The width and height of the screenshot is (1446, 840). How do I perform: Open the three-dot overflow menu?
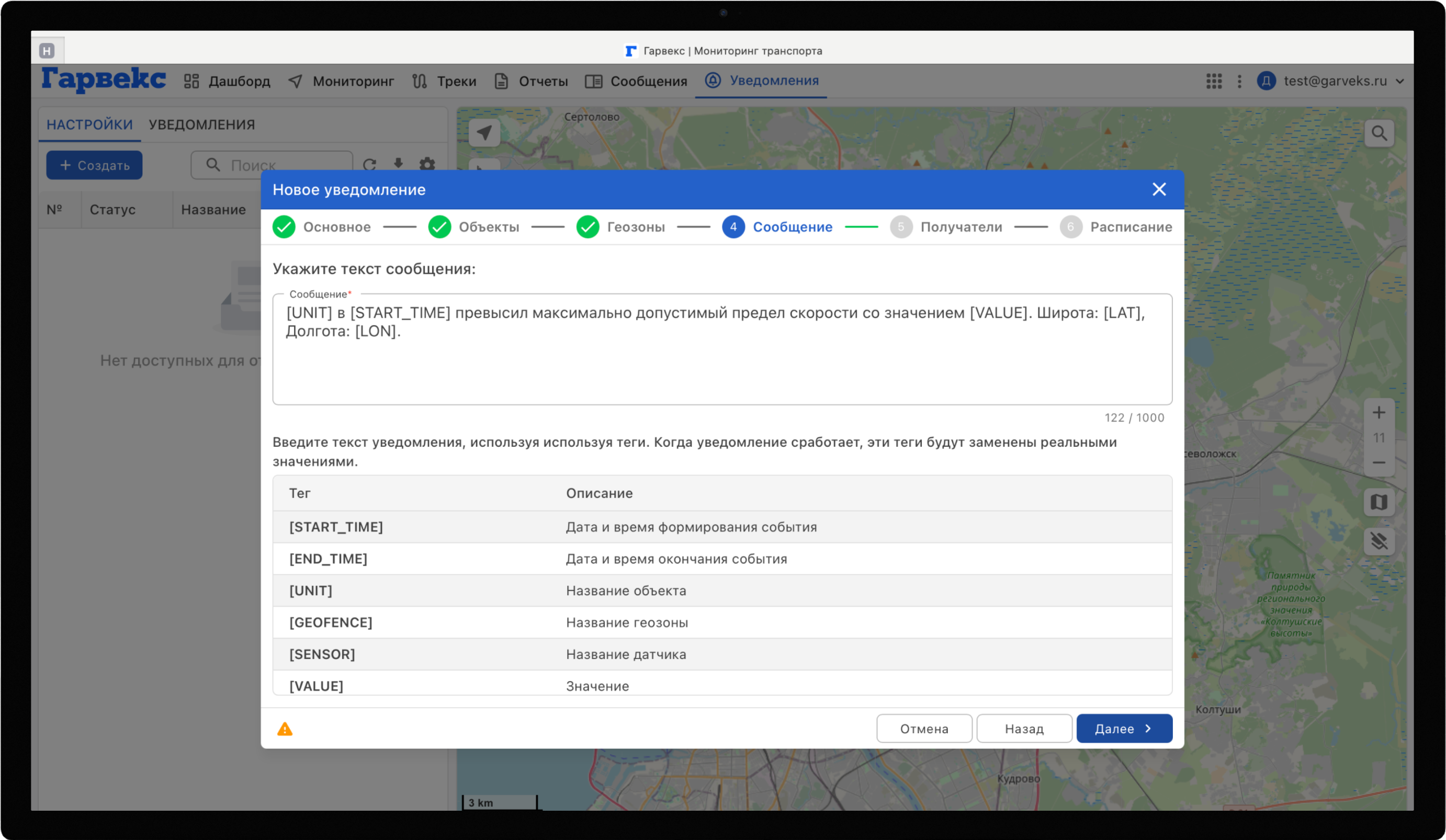click(1239, 82)
